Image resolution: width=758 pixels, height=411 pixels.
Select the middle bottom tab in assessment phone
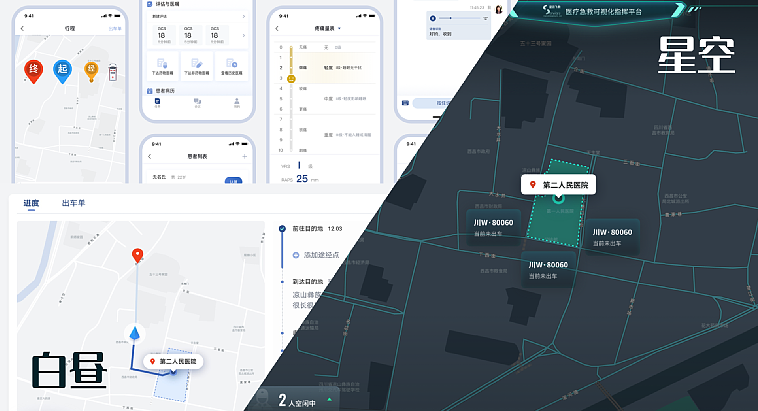[x=197, y=103]
